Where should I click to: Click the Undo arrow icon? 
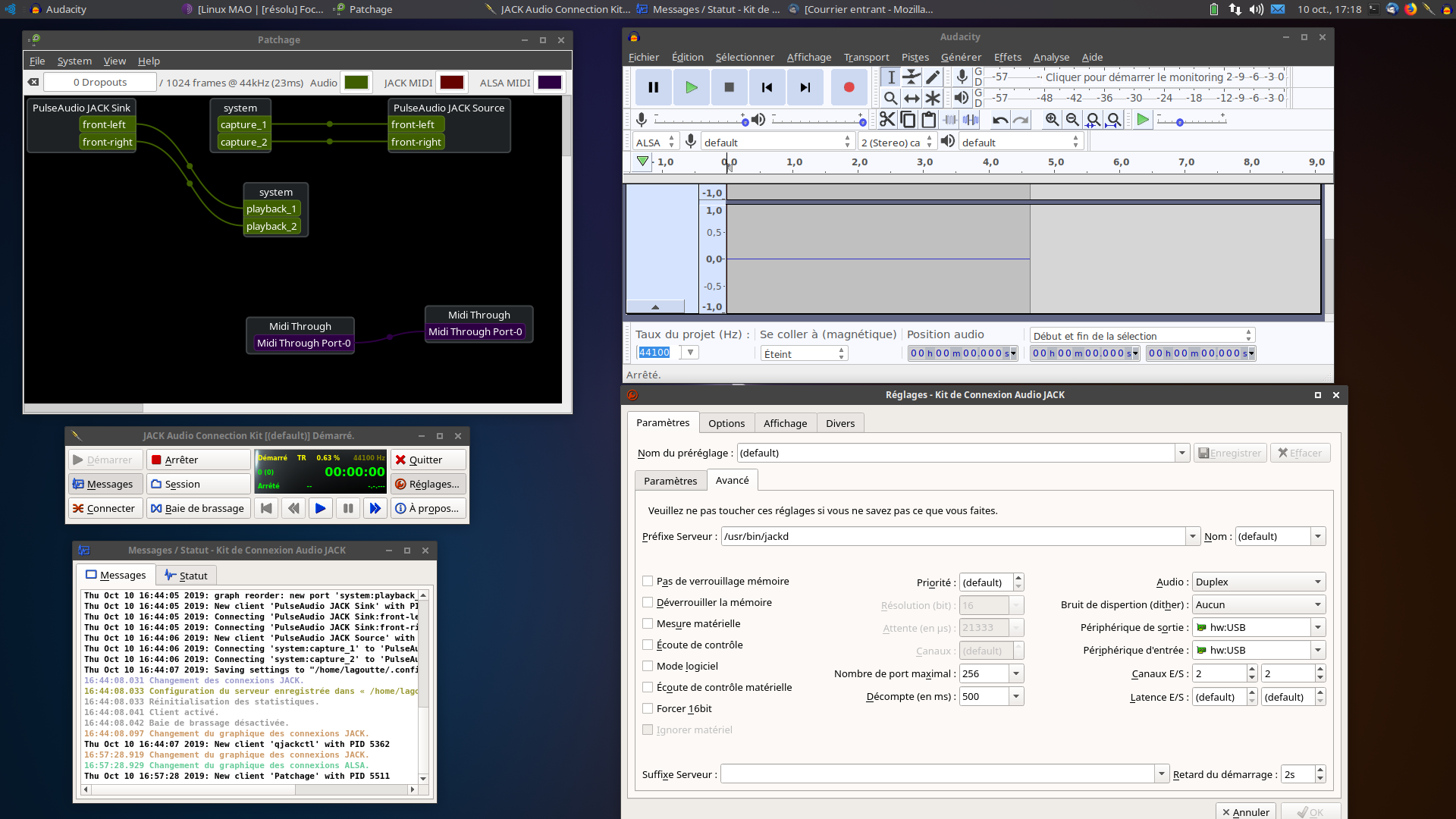tap(1000, 120)
